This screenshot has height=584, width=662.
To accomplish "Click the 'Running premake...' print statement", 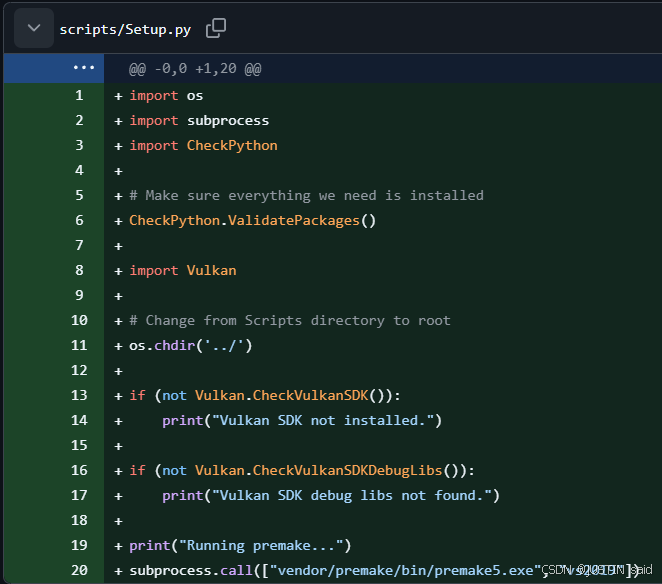I will 240,545.
